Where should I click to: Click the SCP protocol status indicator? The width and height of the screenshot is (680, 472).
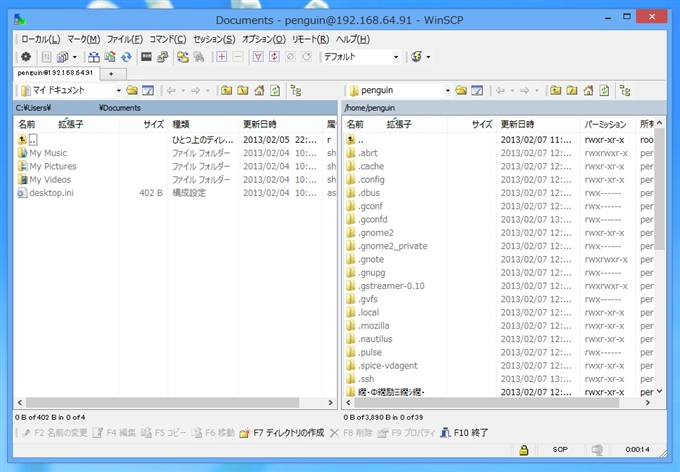560,450
